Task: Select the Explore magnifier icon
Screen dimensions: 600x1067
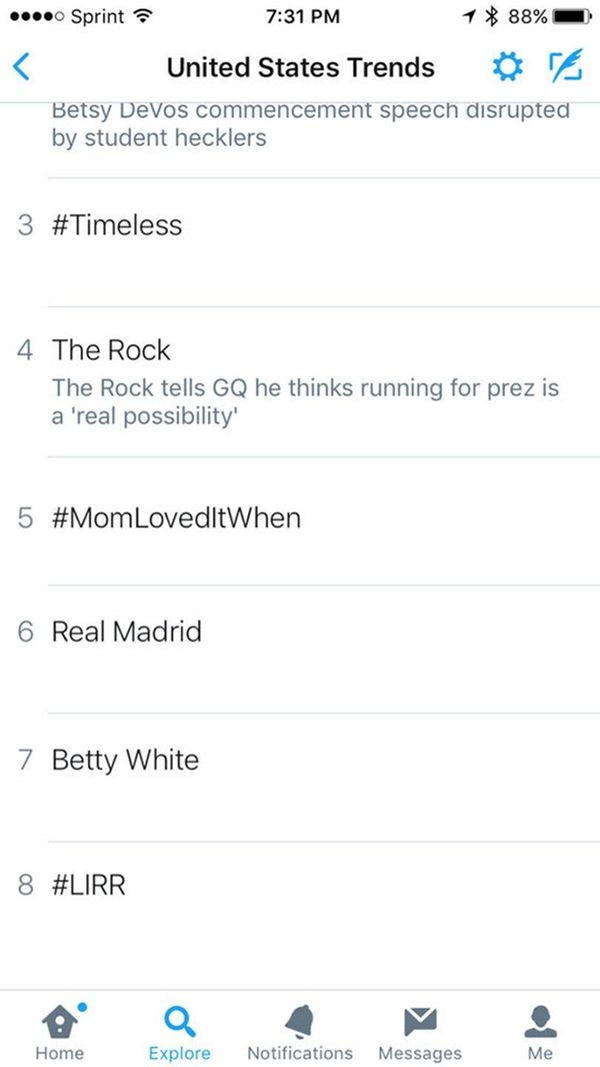Action: point(180,1023)
